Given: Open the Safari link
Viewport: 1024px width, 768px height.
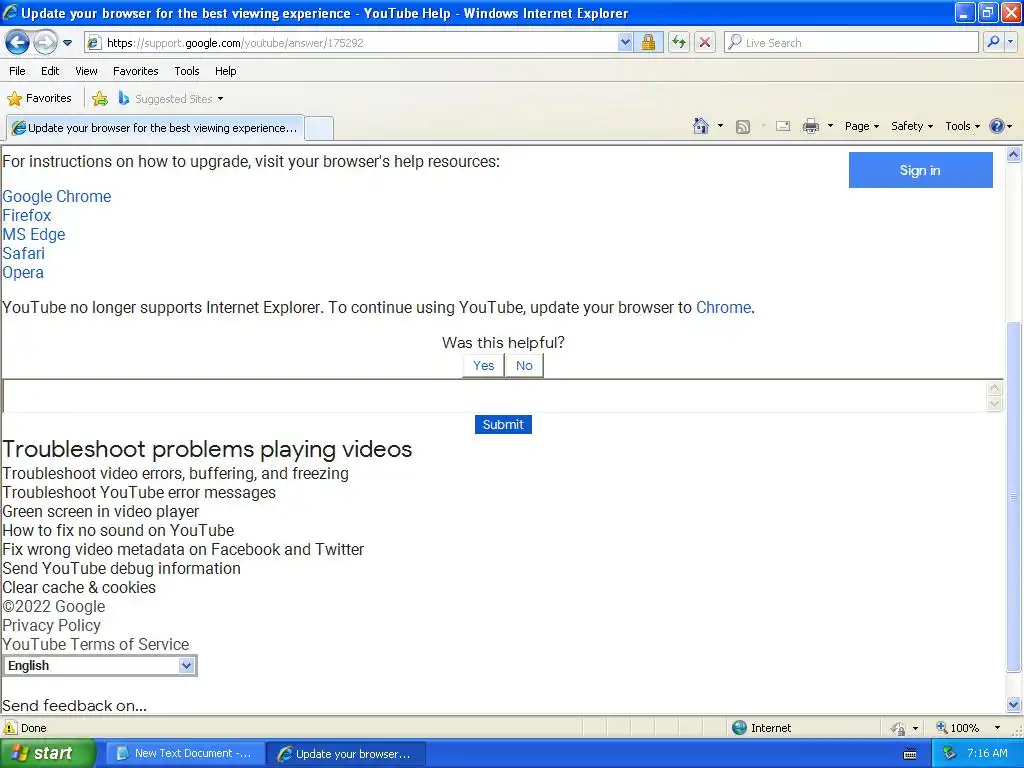Looking at the screenshot, I should pos(24,253).
